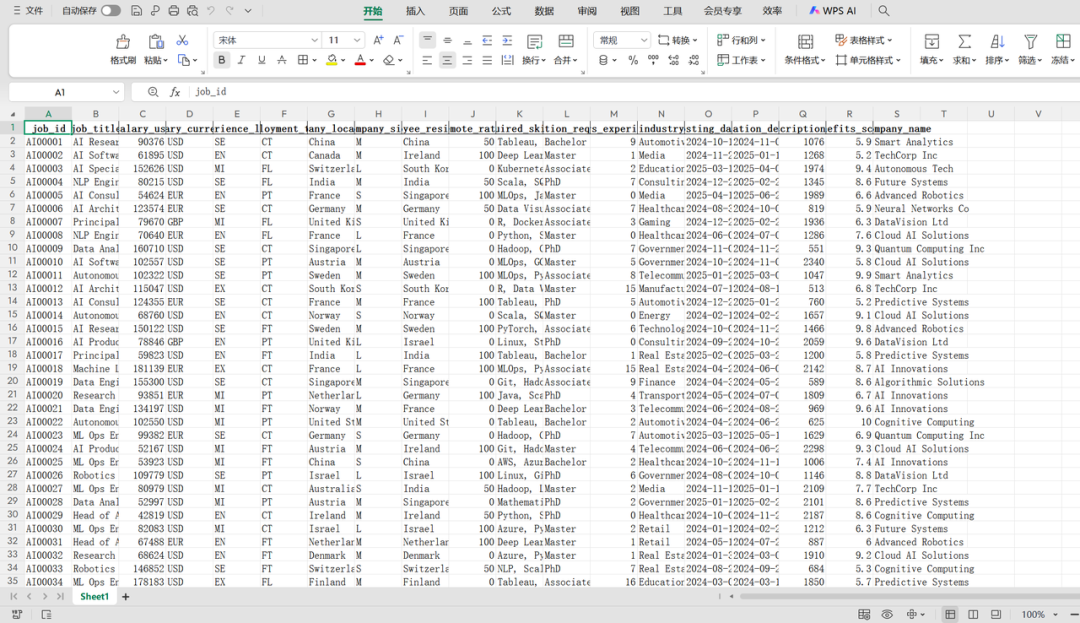
Task: Click the Print icon in quick access bar
Action: coord(174,11)
